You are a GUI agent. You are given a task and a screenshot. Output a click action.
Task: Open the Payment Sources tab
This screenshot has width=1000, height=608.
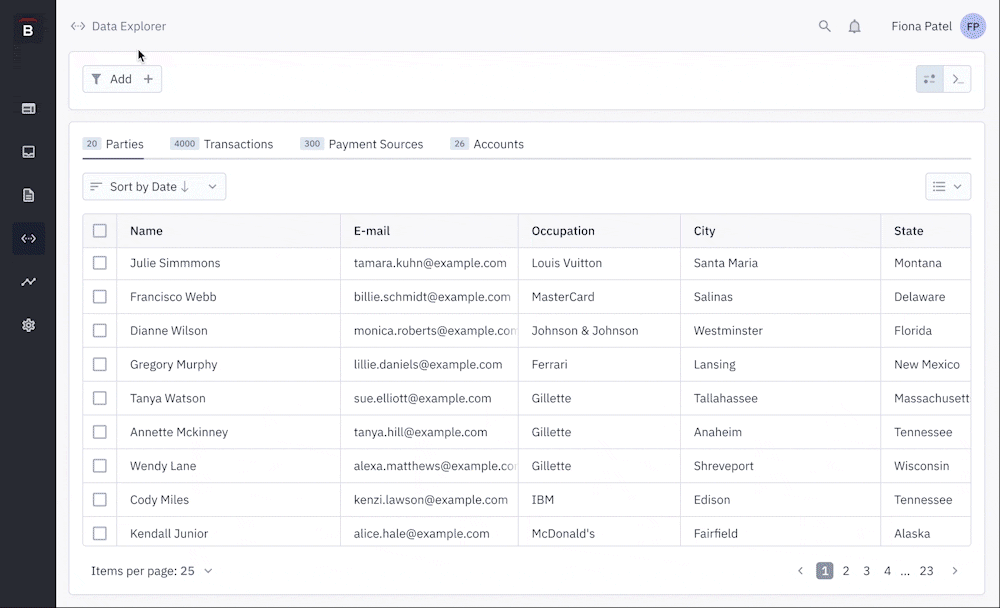point(362,144)
